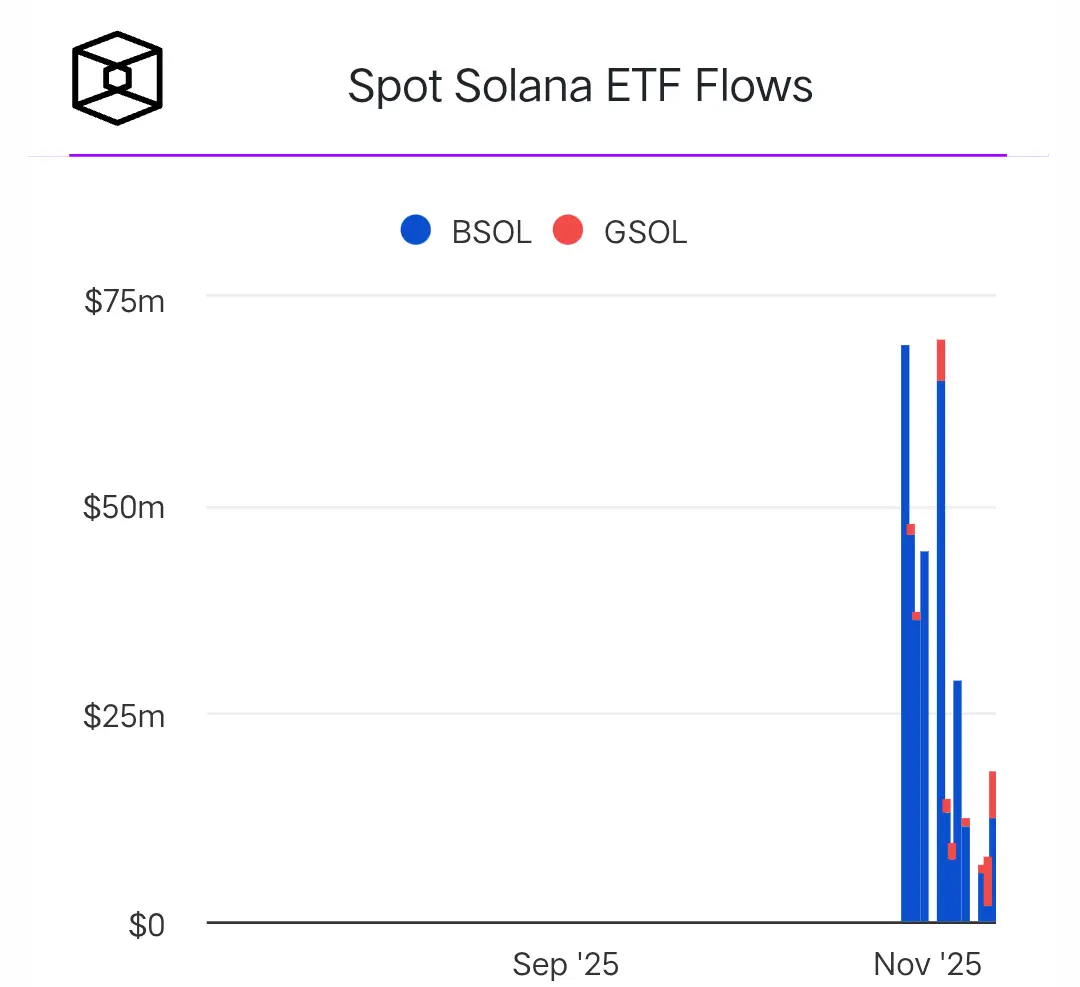Image resolution: width=1080 pixels, height=987 pixels.
Task: Click the $25m y-axis label
Action: [x=125, y=716]
